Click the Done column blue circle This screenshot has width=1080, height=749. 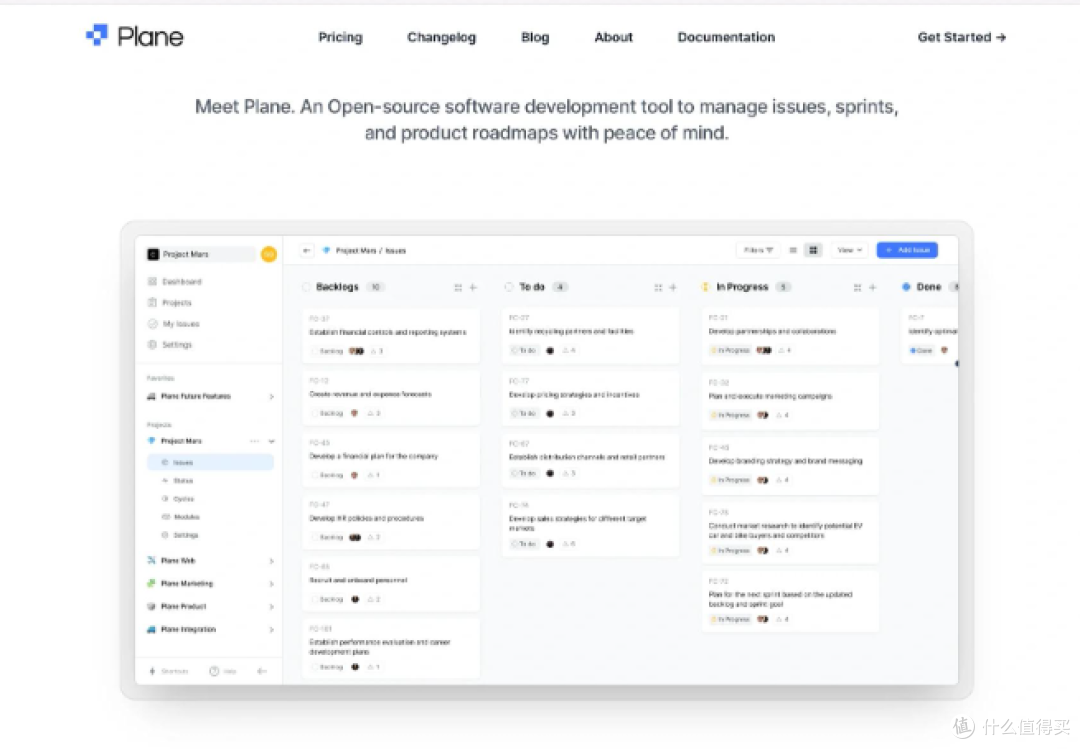coord(906,287)
